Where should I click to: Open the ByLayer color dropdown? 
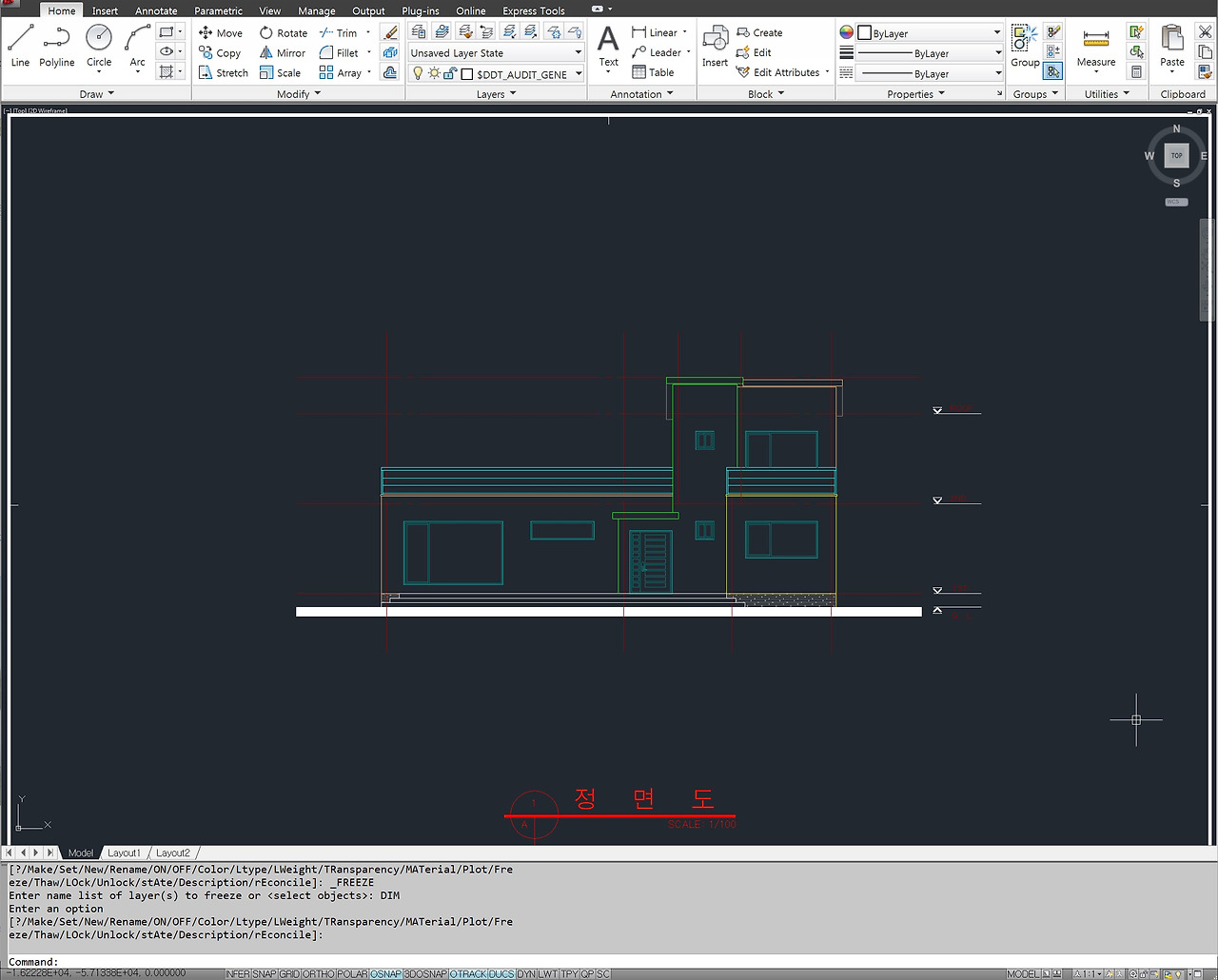[930, 33]
